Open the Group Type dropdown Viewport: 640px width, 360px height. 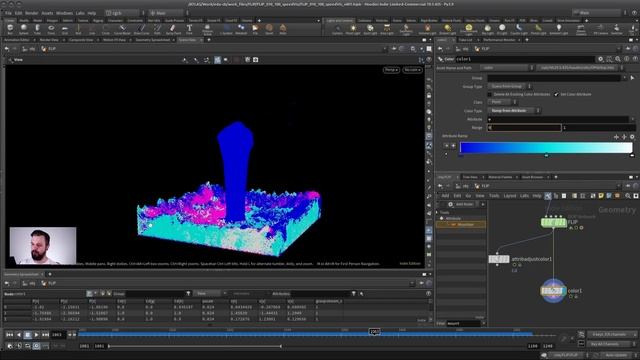click(x=509, y=87)
